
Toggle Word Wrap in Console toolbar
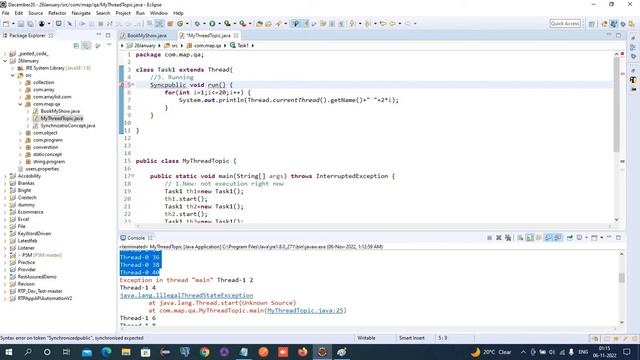[x=538, y=238]
